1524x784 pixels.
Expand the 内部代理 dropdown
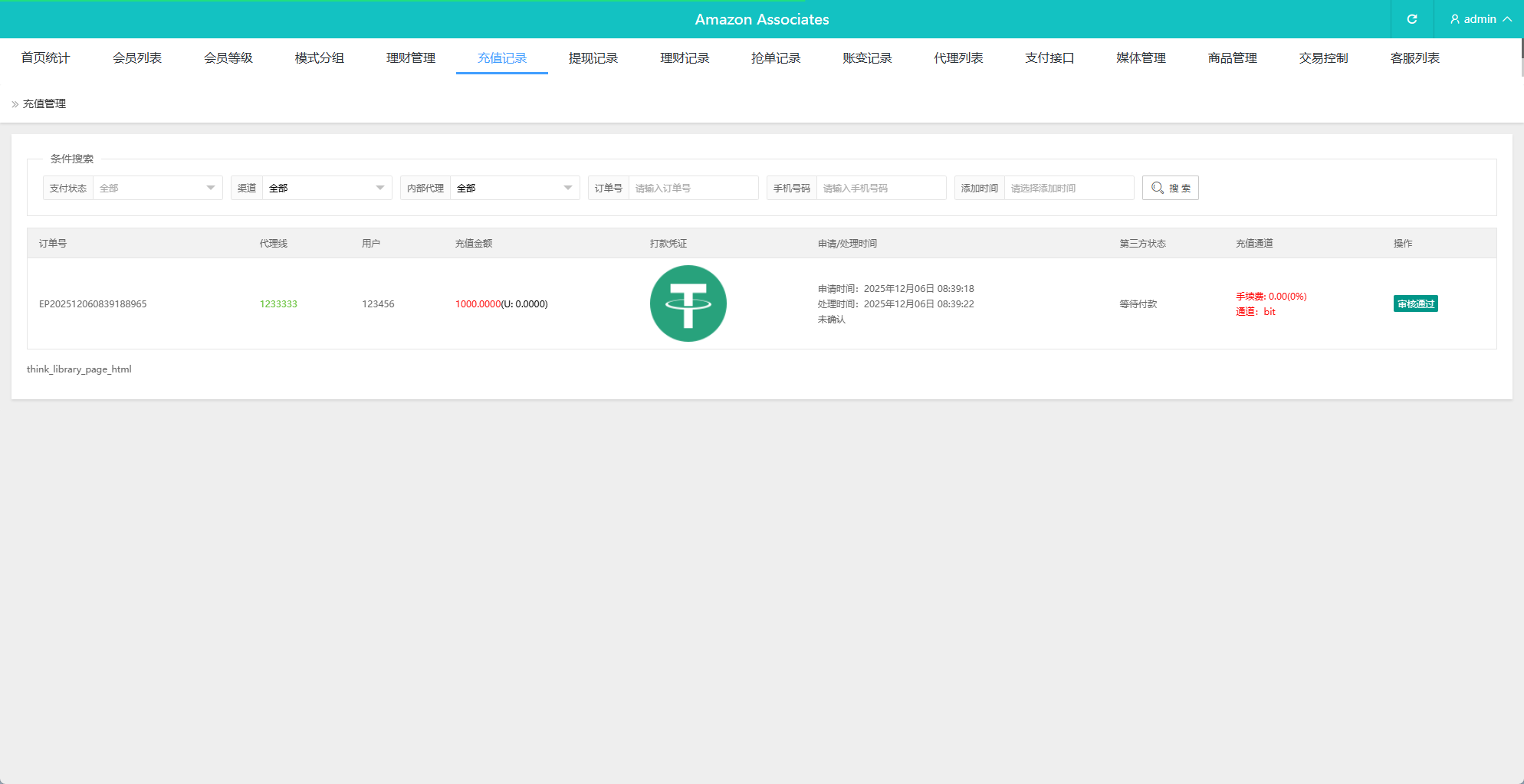514,188
